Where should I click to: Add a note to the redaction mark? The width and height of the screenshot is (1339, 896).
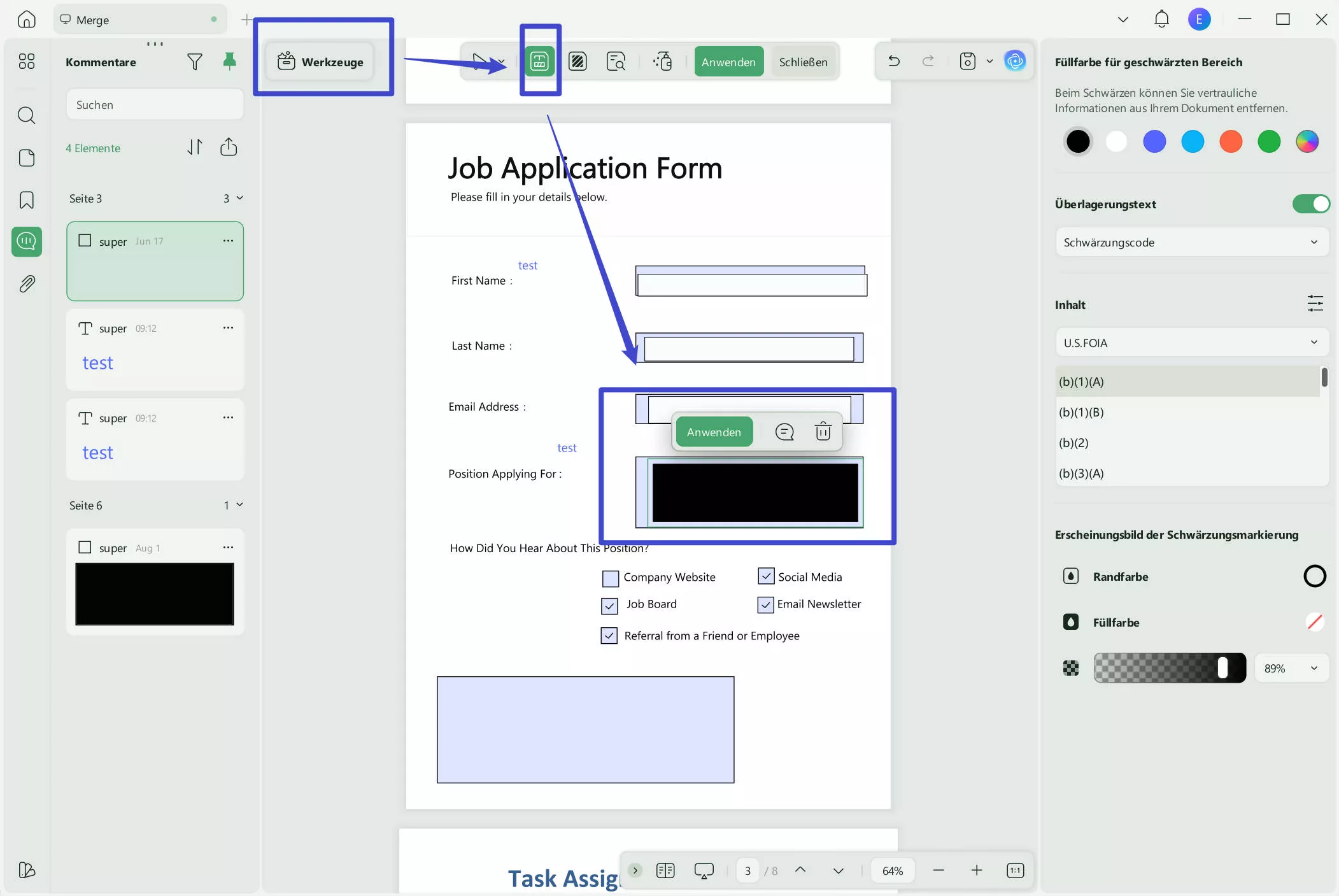tap(784, 432)
